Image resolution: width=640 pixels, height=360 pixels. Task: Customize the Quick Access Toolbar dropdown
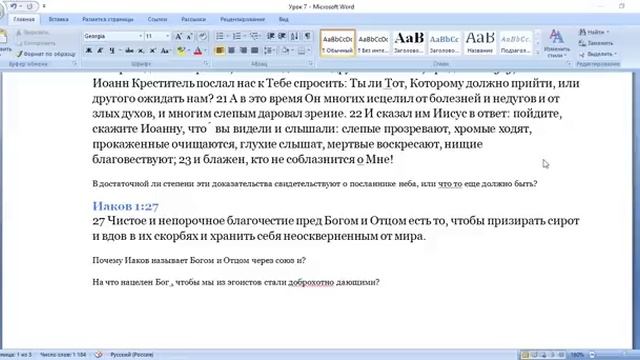[44, 6]
